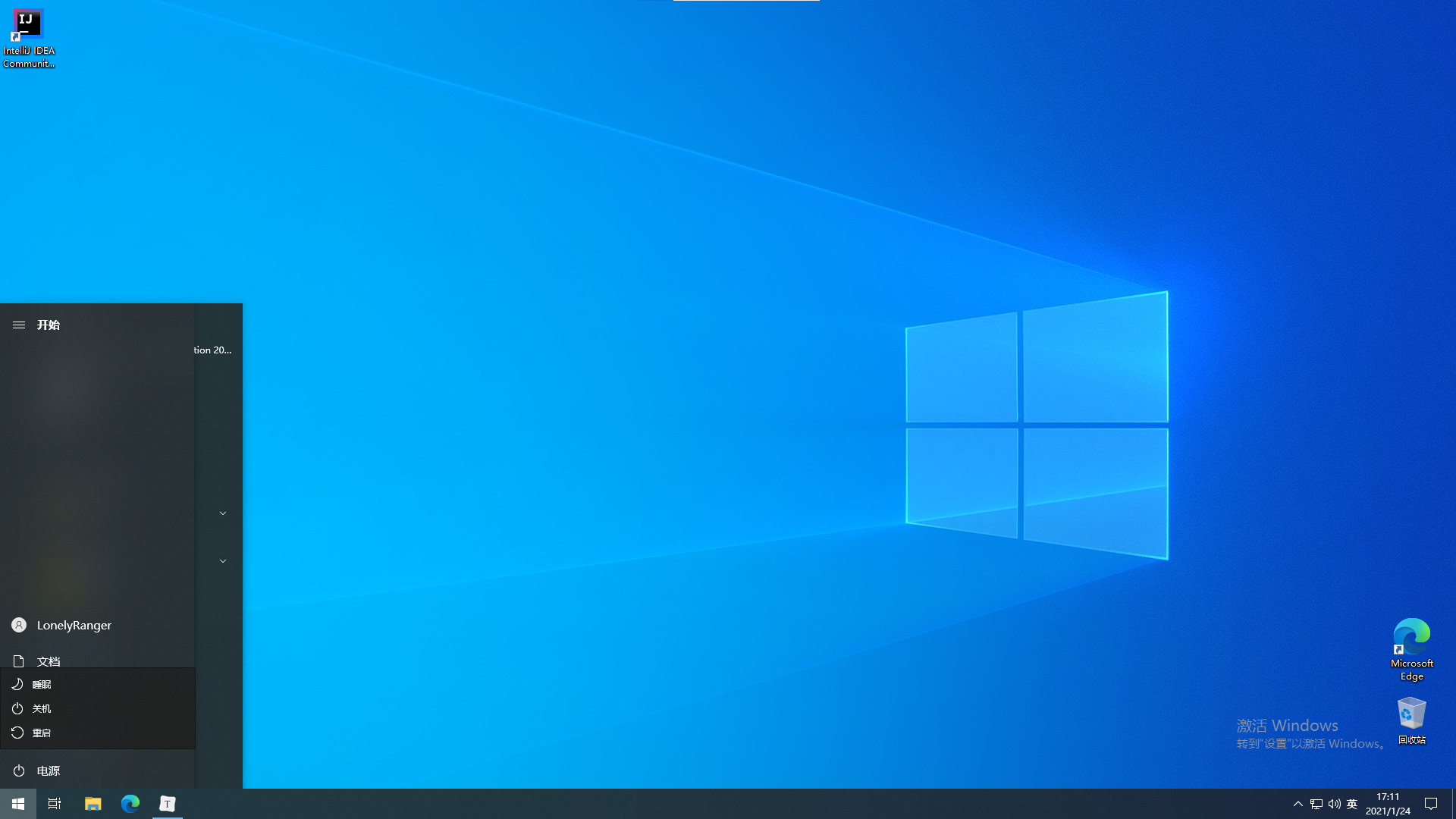
Task: Open the notification center
Action: (1431, 804)
